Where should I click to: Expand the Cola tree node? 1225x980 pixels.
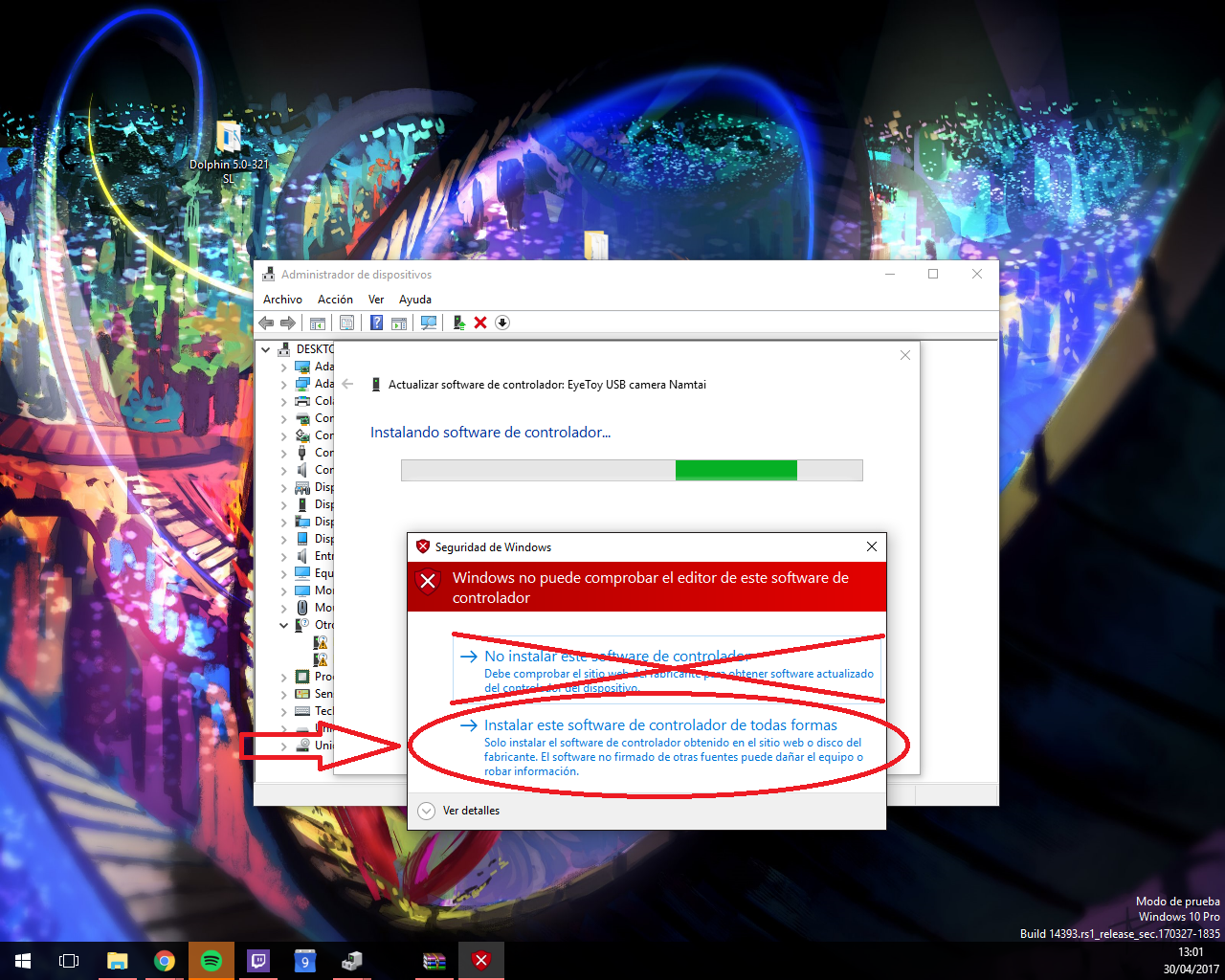[283, 401]
